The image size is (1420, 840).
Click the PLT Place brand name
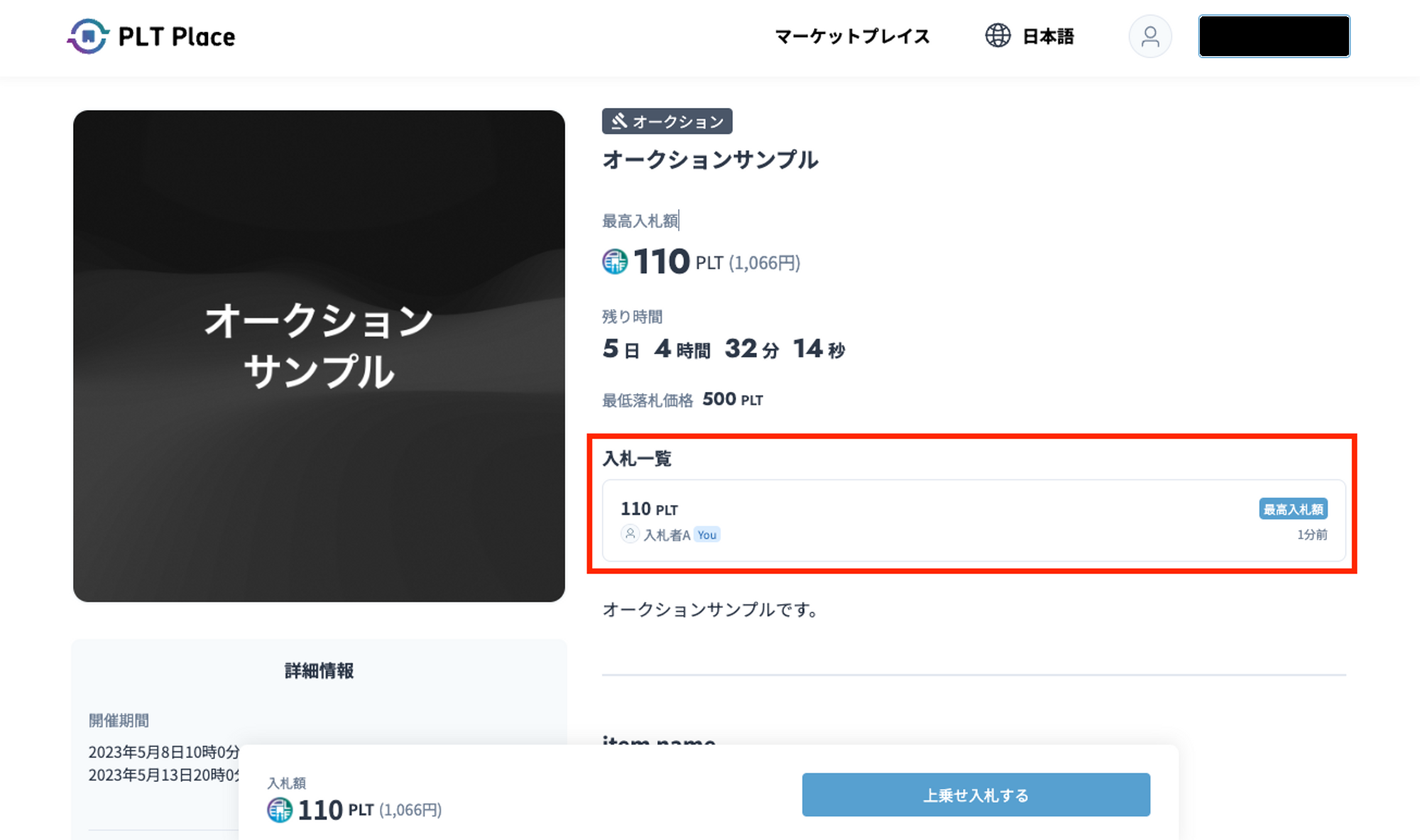pos(177,37)
